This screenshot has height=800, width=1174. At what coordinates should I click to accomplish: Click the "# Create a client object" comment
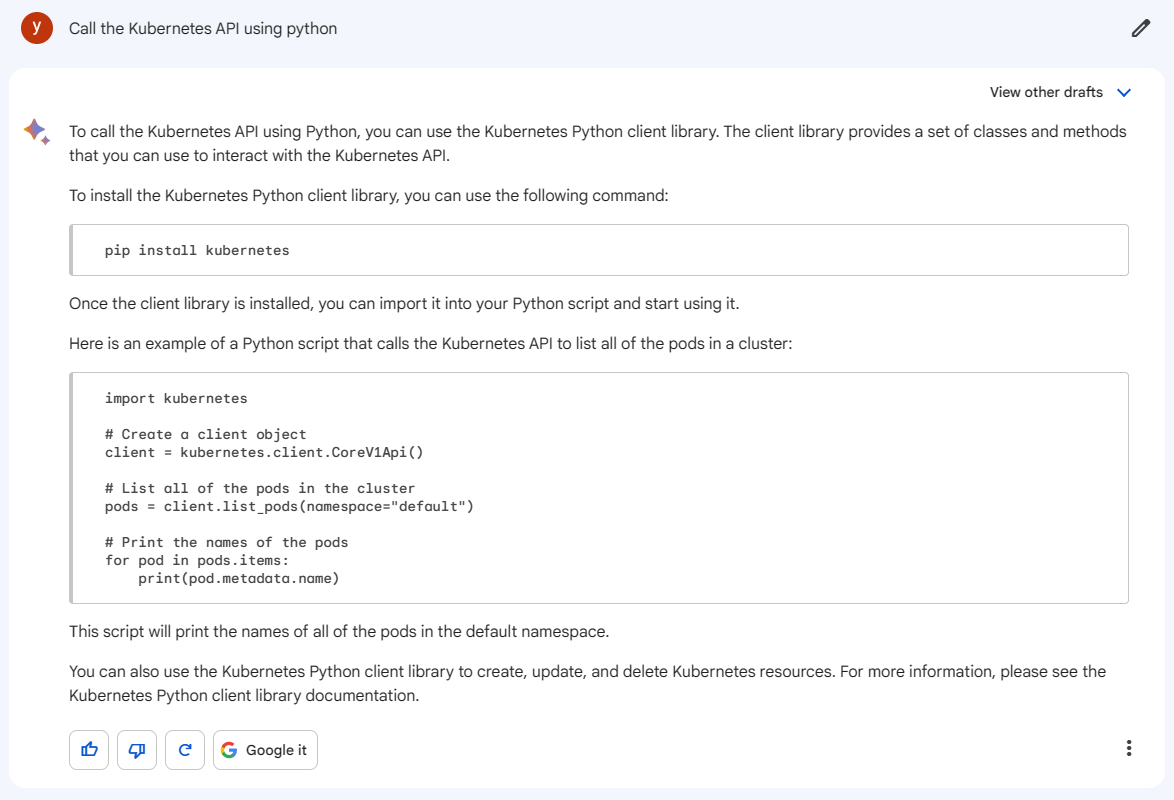[205, 434]
